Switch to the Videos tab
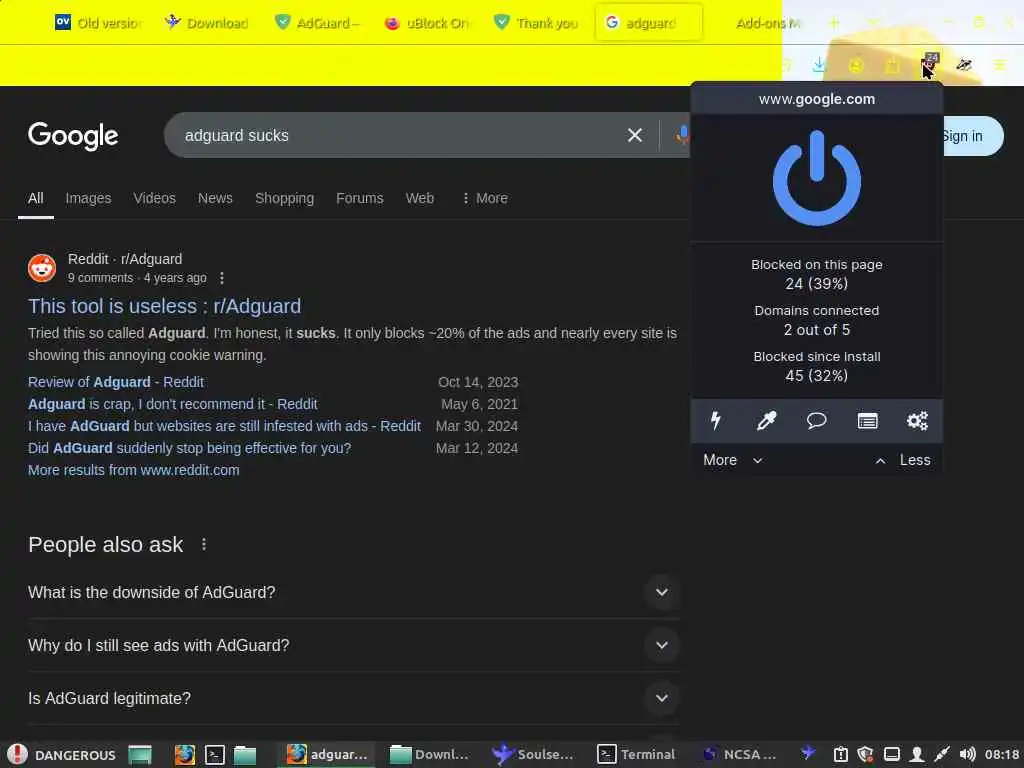Viewport: 1024px width, 768px height. coord(155,198)
